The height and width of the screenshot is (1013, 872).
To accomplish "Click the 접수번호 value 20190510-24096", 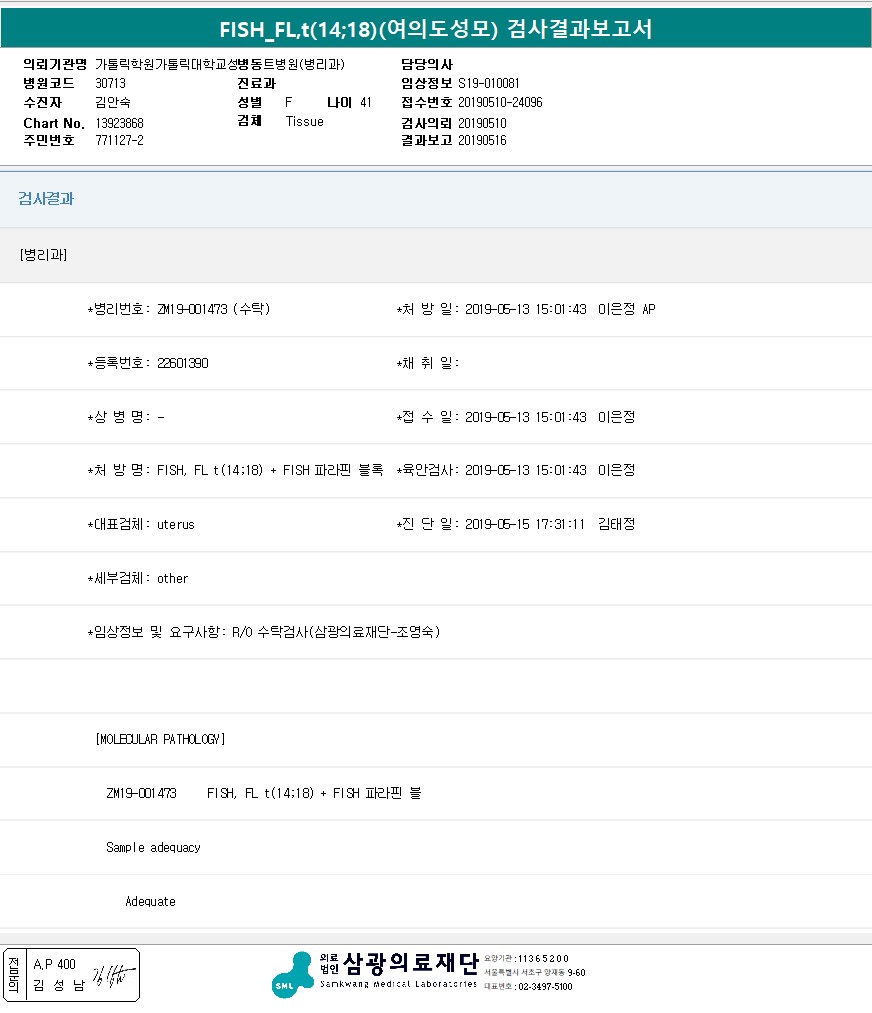I will coord(500,103).
